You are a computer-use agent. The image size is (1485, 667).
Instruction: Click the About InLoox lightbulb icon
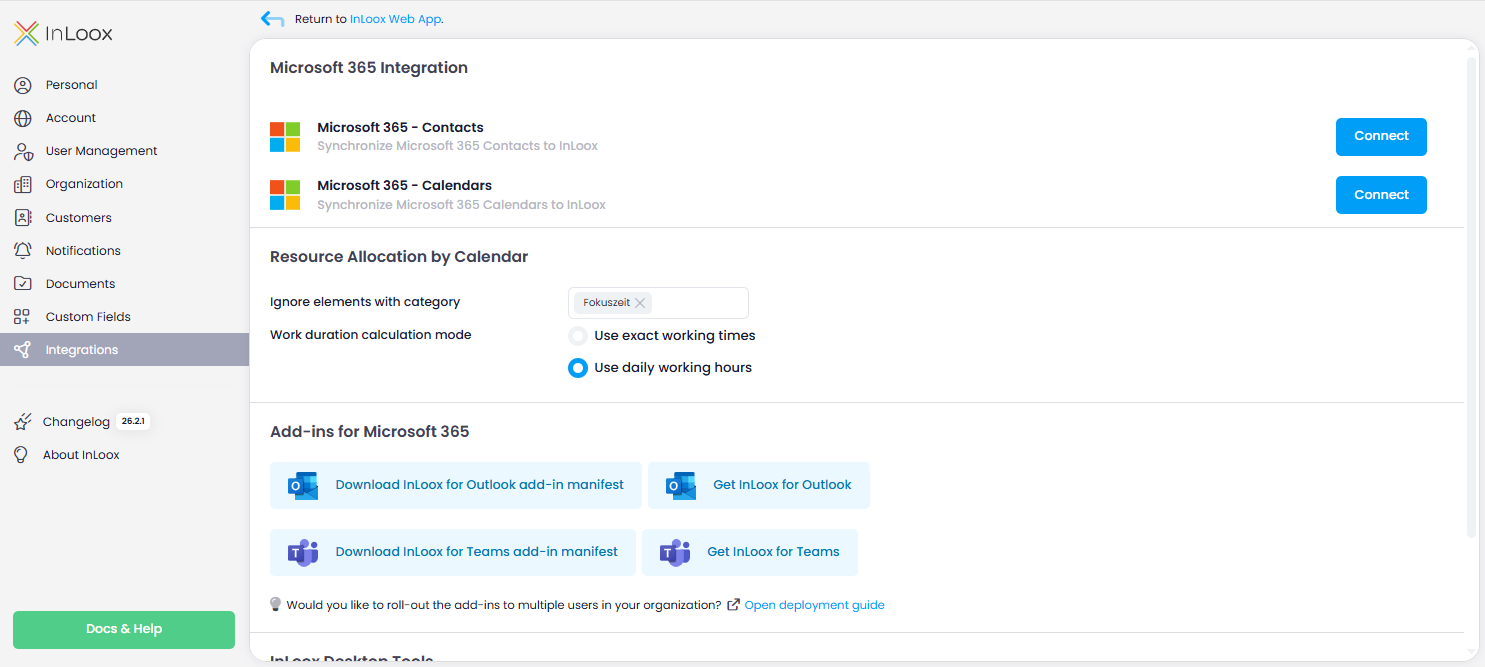click(x=20, y=455)
